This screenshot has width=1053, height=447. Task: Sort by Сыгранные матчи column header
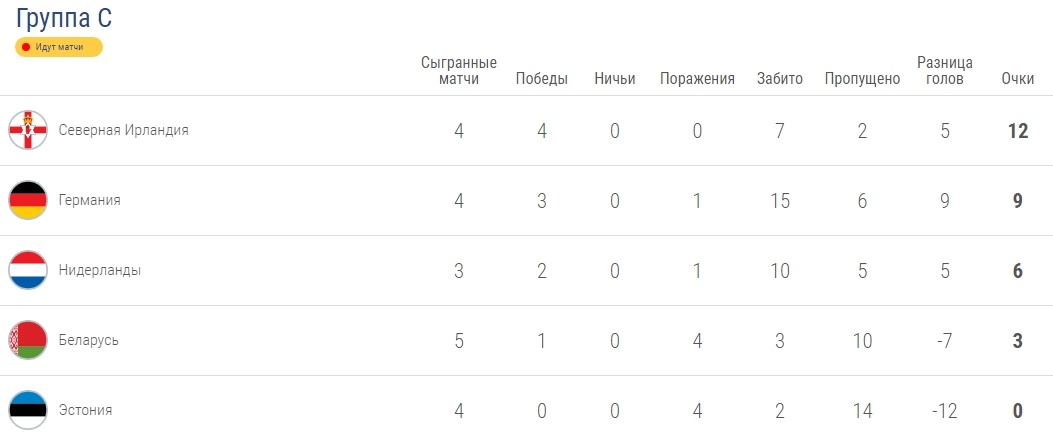coord(459,70)
